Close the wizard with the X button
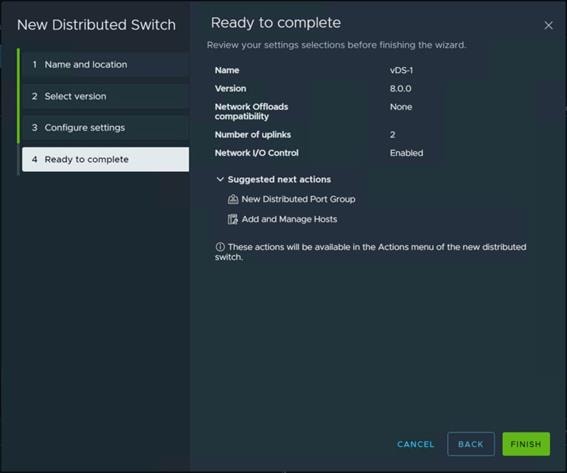The height and width of the screenshot is (473, 567). pyautogui.click(x=548, y=25)
